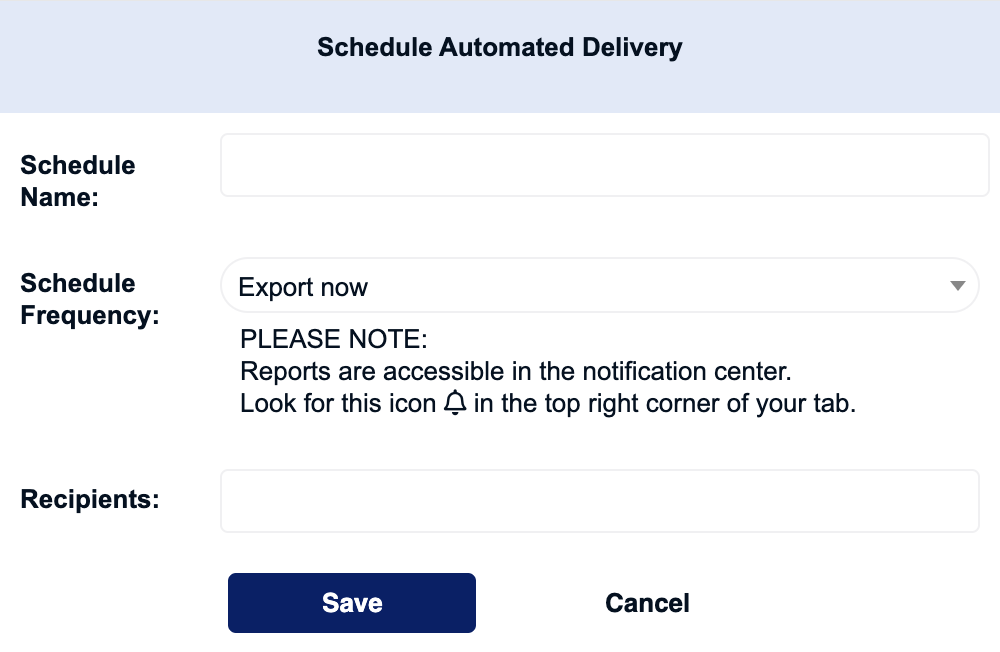Click the "Reports are accessible" note line
The height and width of the screenshot is (652, 1000).
pyautogui.click(x=515, y=371)
